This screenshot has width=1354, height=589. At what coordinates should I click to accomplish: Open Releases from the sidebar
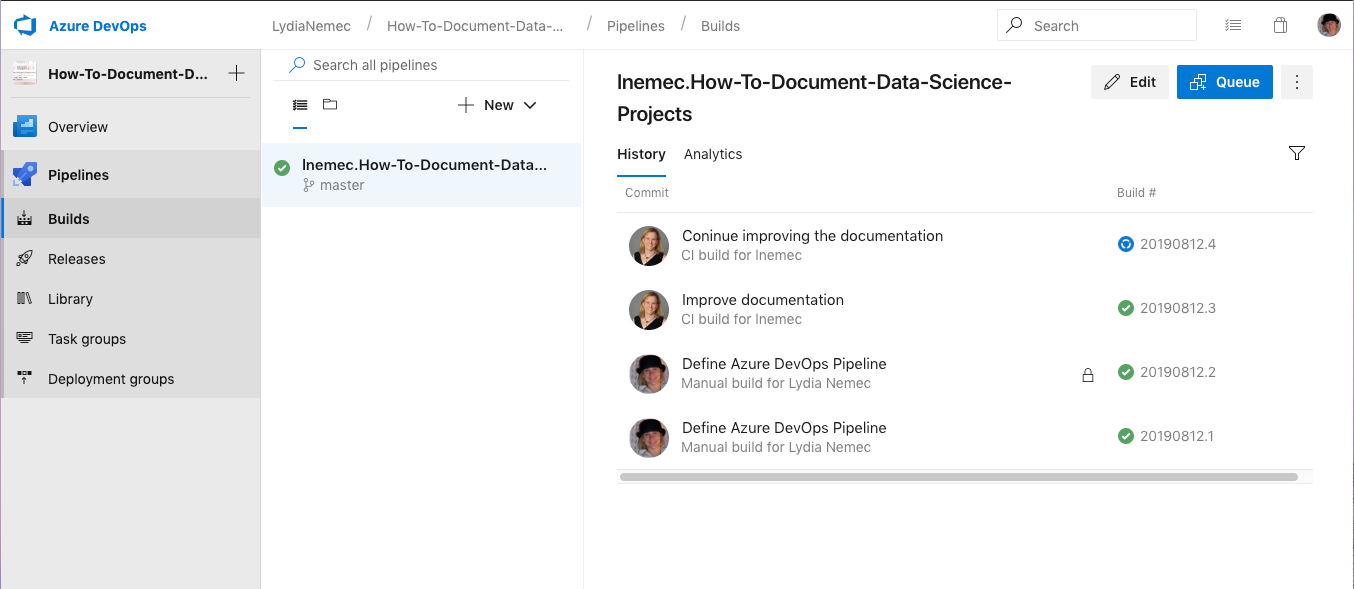77,258
